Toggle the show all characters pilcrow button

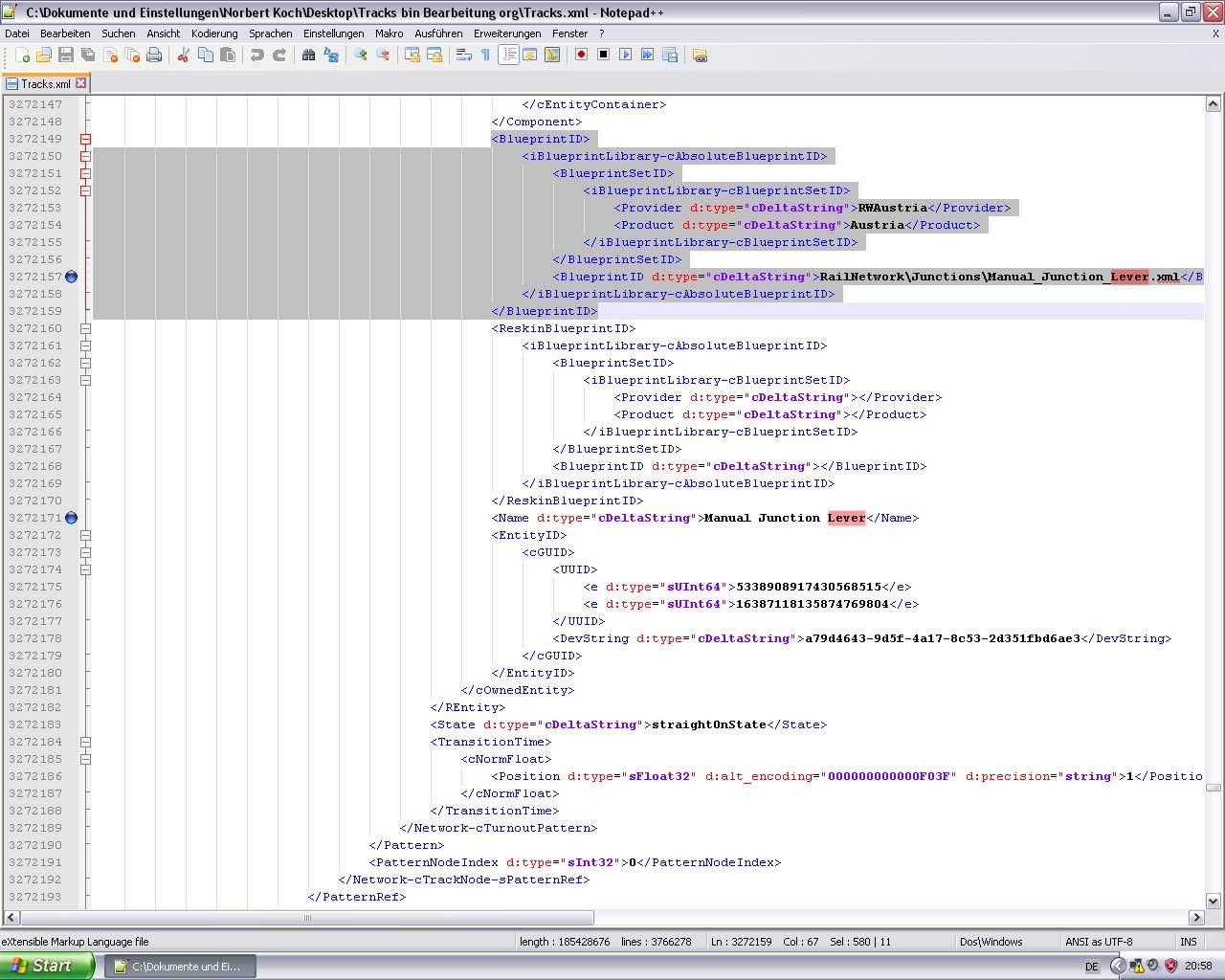pos(485,56)
